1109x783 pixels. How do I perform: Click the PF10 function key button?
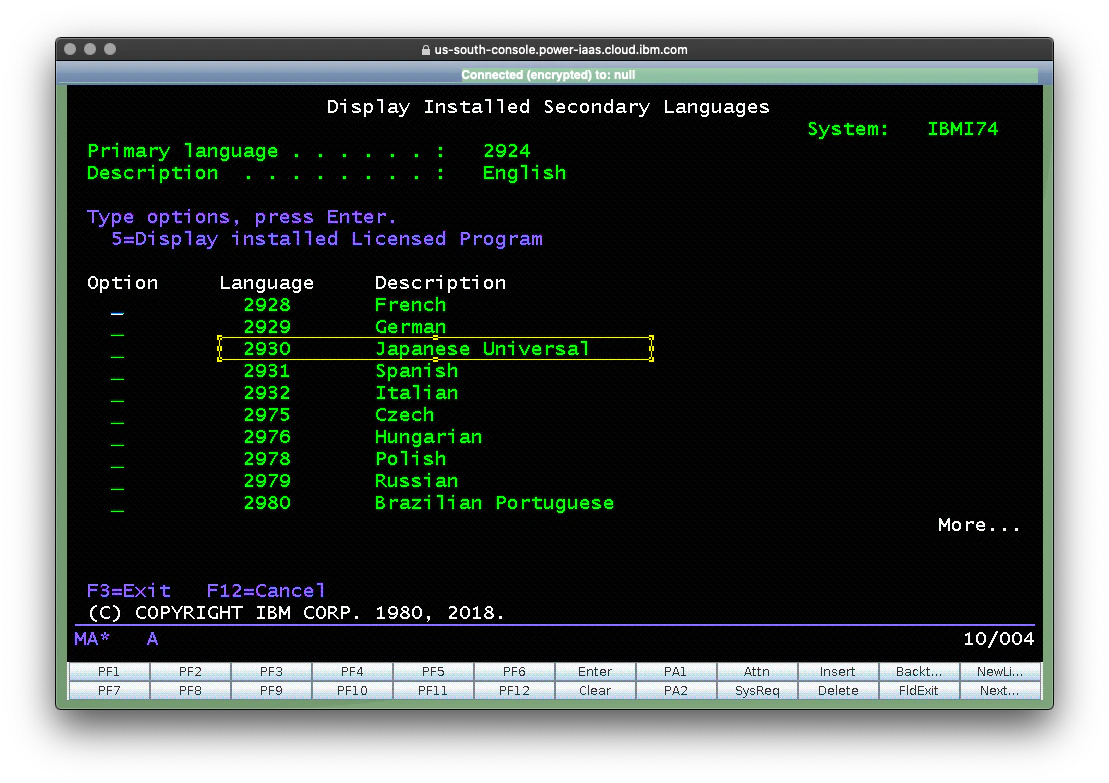coord(352,690)
